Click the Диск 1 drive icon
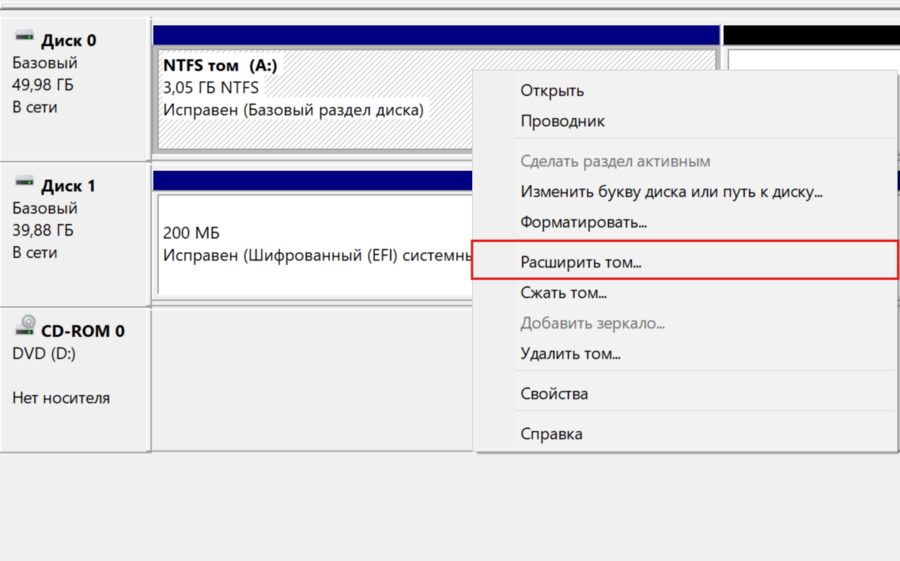900x561 pixels. [24, 184]
